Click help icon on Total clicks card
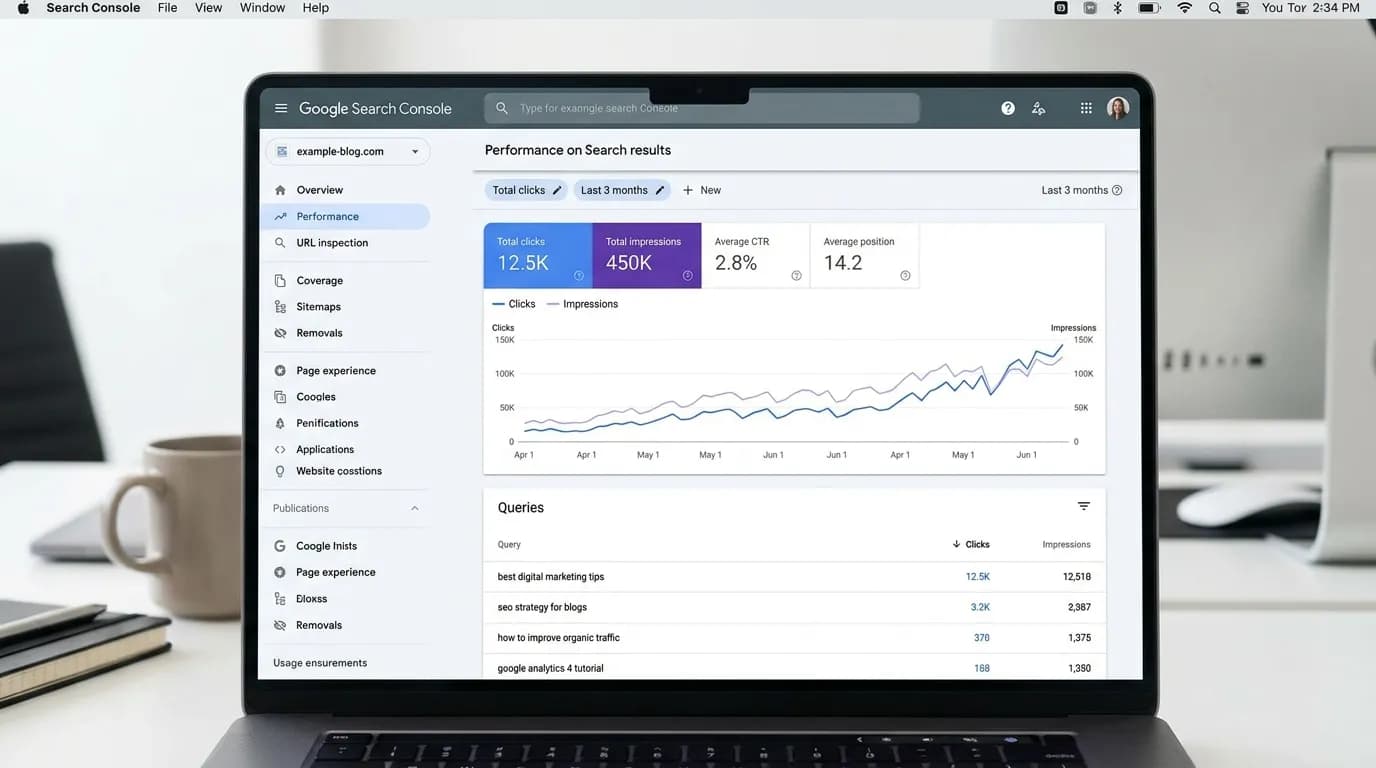 click(x=579, y=276)
